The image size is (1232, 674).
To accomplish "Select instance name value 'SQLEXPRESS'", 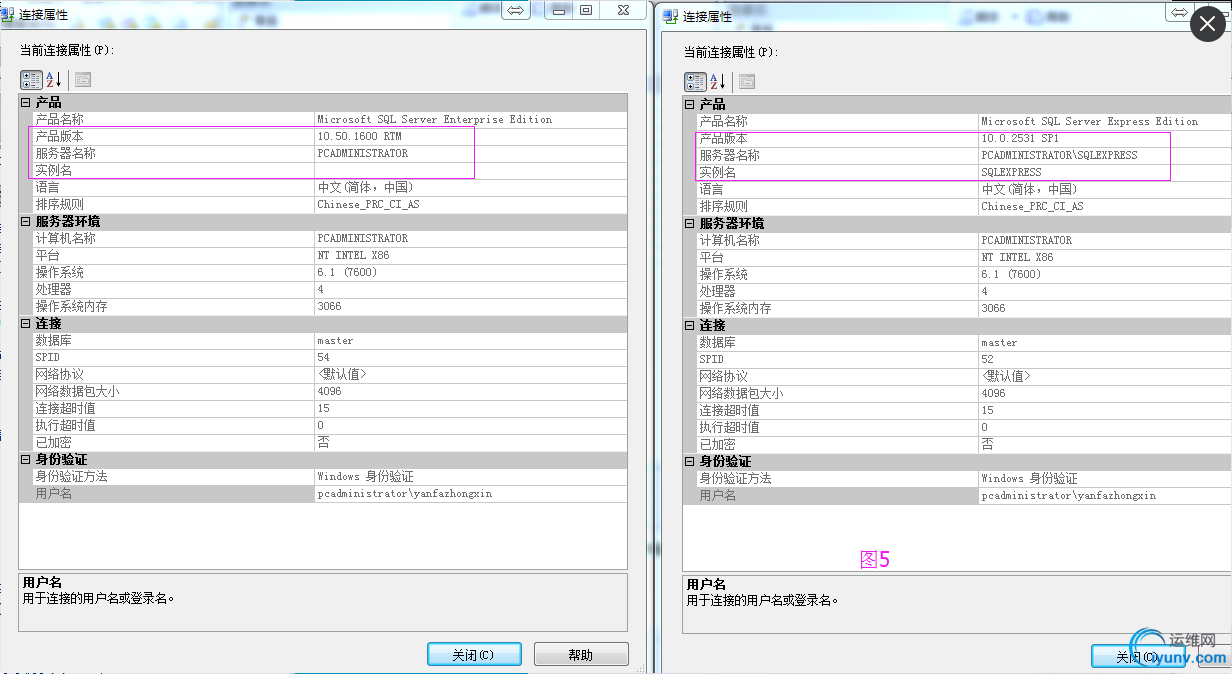I will tap(1011, 172).
